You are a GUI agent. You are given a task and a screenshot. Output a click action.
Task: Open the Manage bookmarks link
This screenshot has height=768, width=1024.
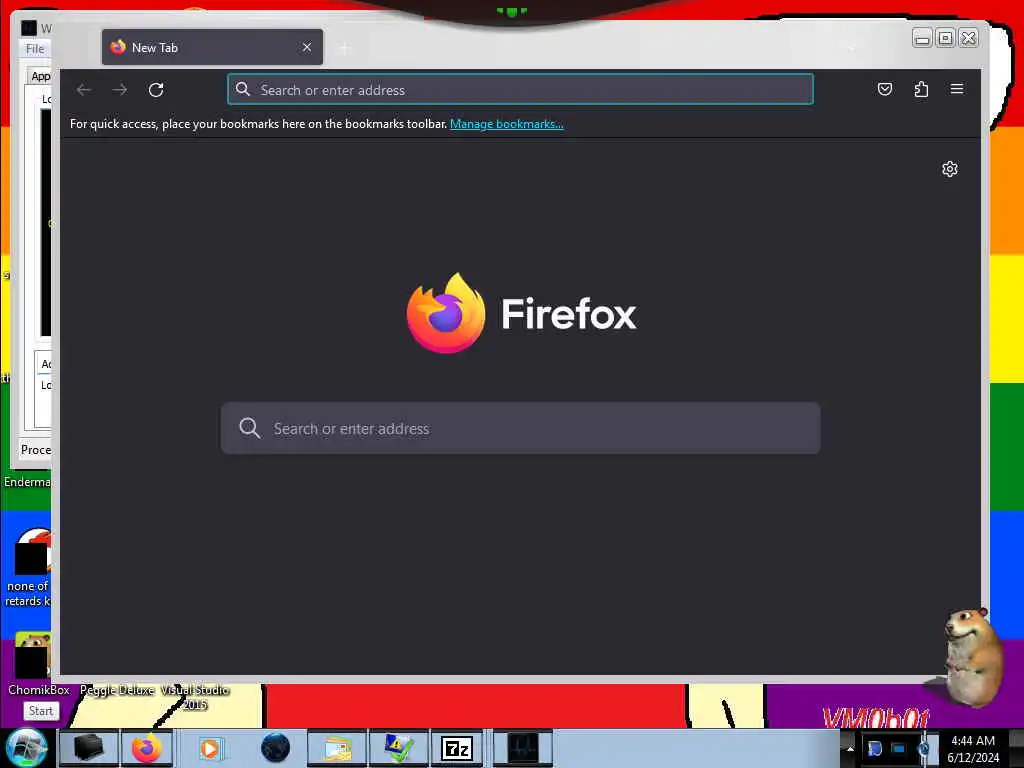[x=506, y=124]
